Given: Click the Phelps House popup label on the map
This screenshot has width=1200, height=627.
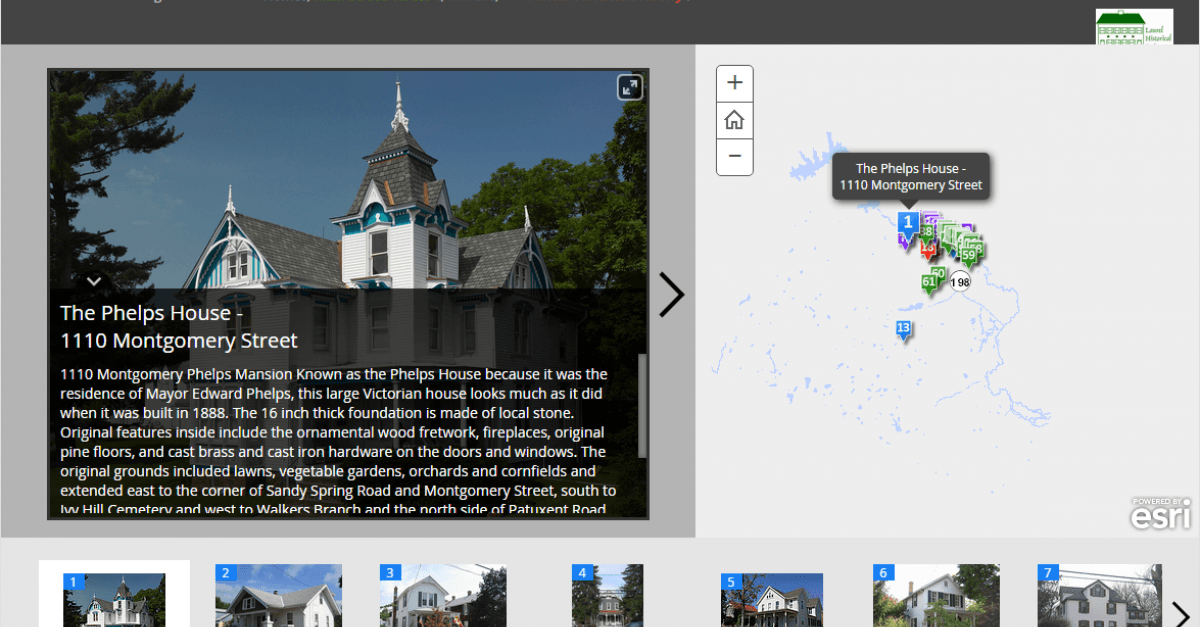Looking at the screenshot, I should pyautogui.click(x=910, y=175).
